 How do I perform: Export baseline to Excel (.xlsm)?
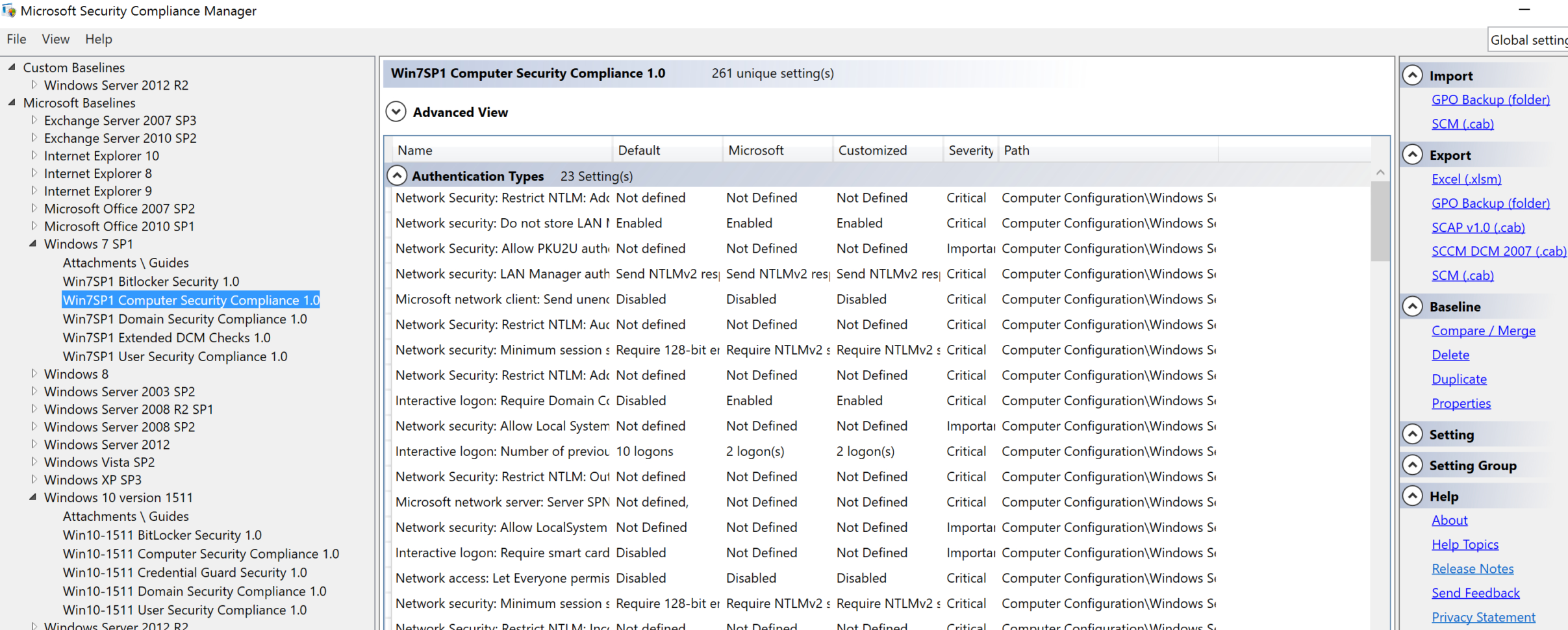click(x=1466, y=179)
